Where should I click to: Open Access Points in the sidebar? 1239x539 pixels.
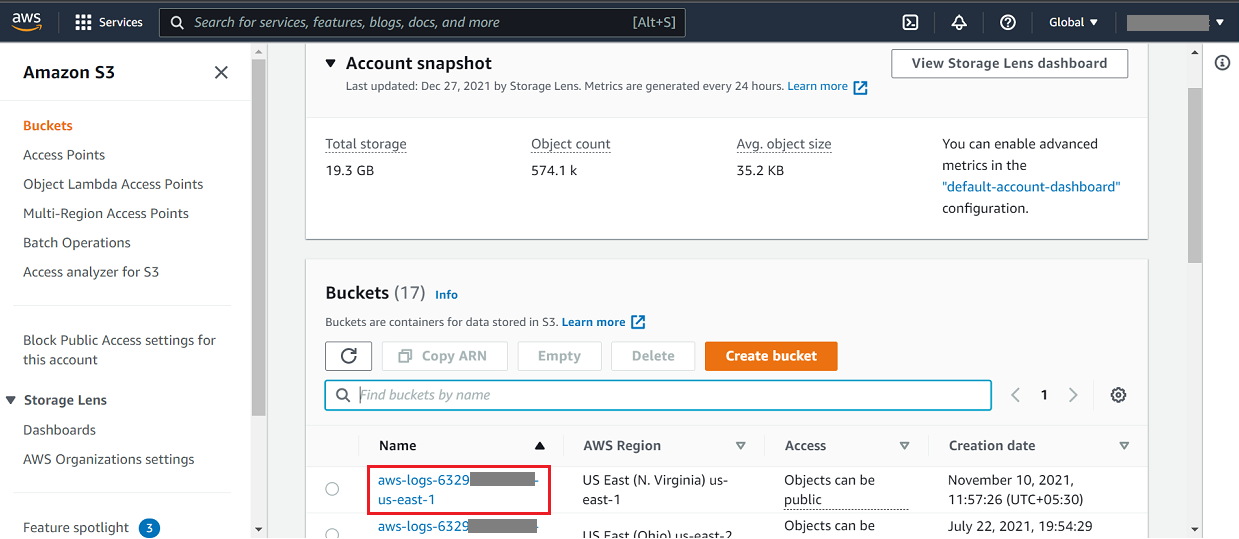(x=64, y=155)
